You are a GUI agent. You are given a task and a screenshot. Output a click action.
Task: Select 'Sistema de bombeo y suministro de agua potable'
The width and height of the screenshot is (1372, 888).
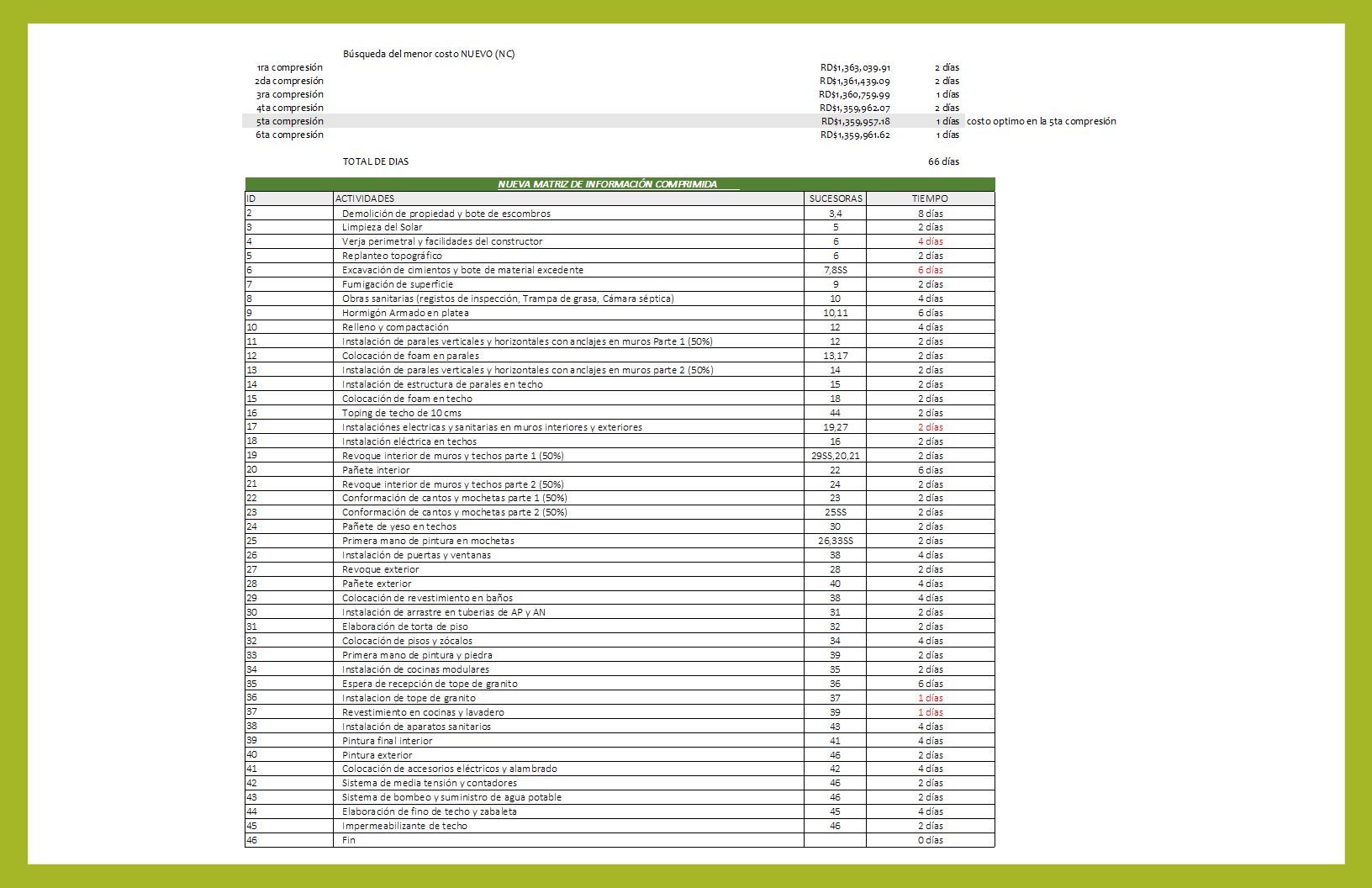[x=568, y=797]
